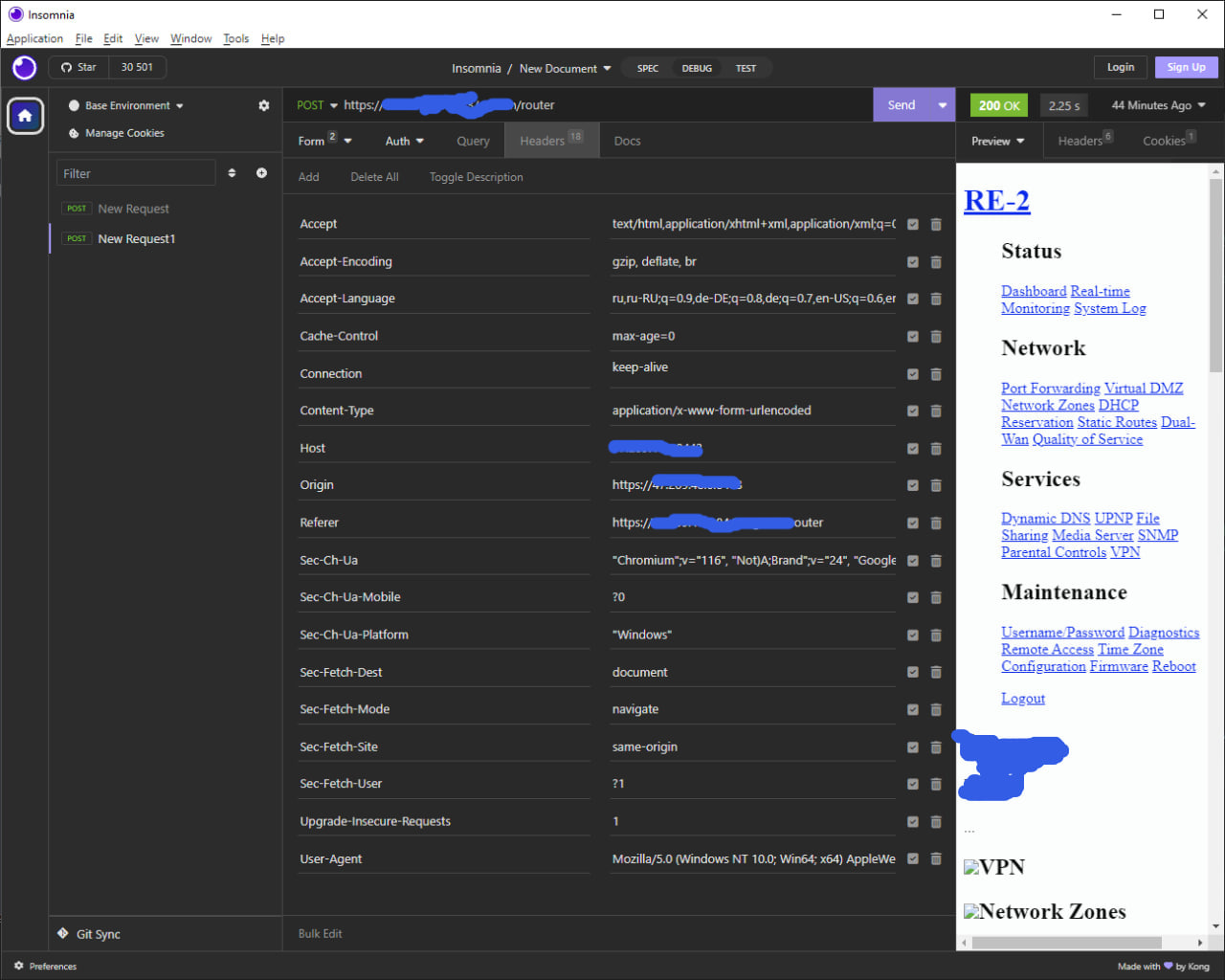Toggle the Upgrade-Insecure-Requests header checkbox
This screenshot has height=980, width=1225.
click(913, 821)
